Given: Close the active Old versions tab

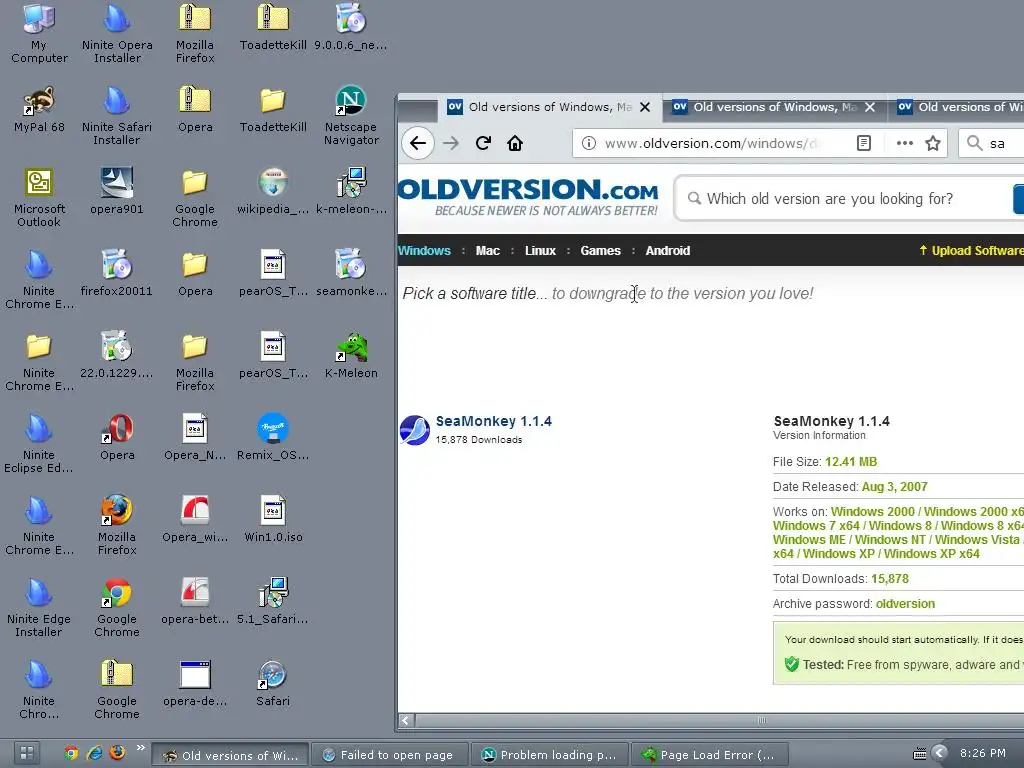Looking at the screenshot, I should coord(645,107).
